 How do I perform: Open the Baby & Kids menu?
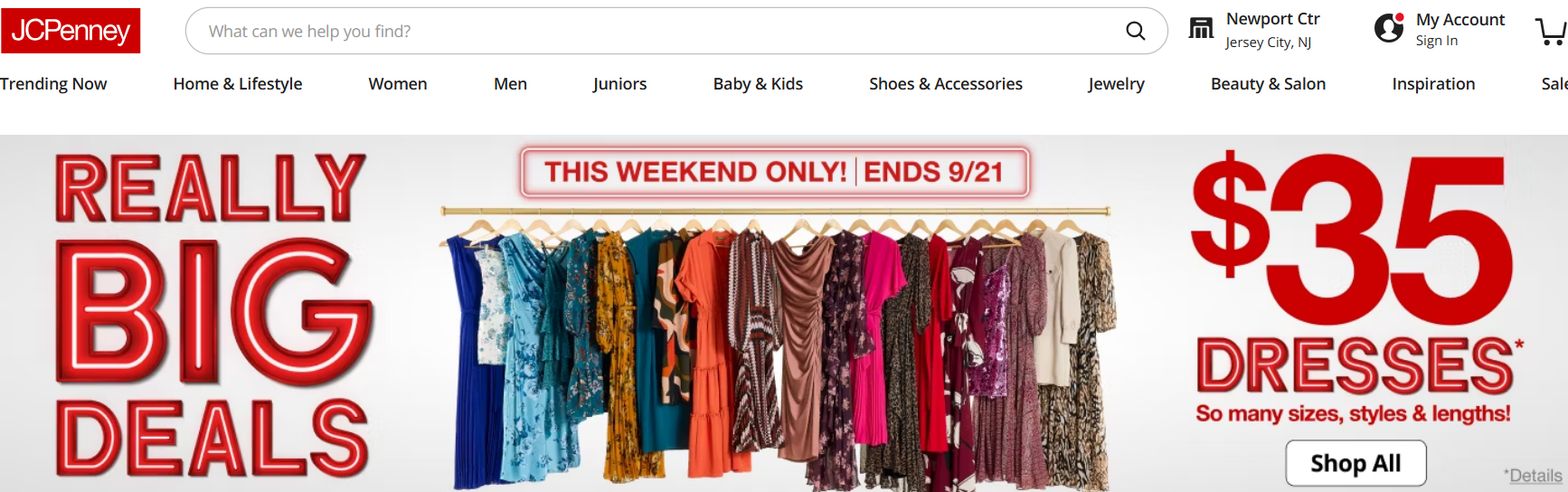click(x=758, y=84)
